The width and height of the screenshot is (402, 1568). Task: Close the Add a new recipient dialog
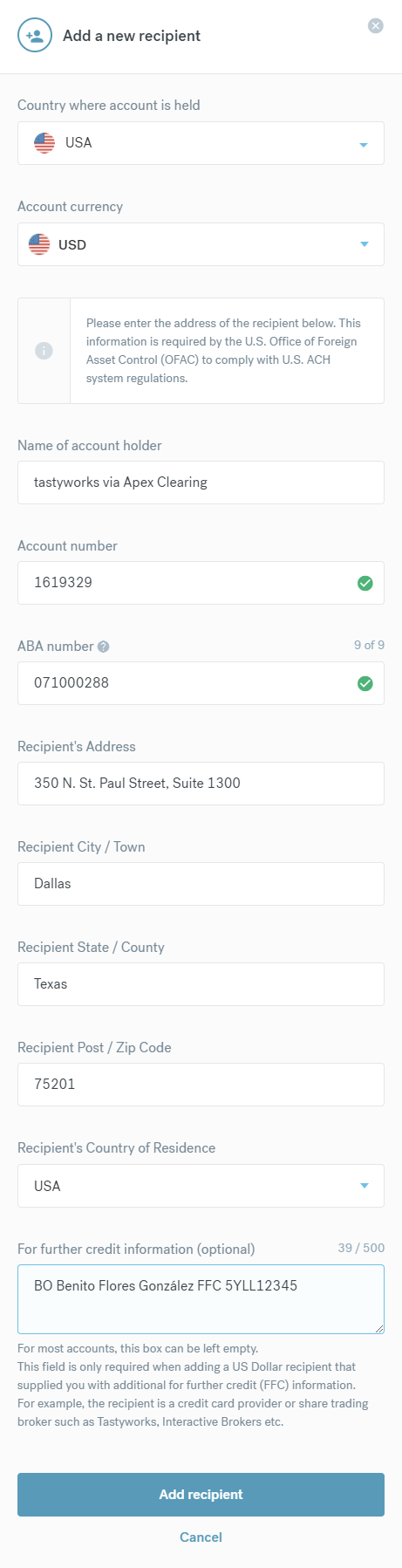(376, 26)
